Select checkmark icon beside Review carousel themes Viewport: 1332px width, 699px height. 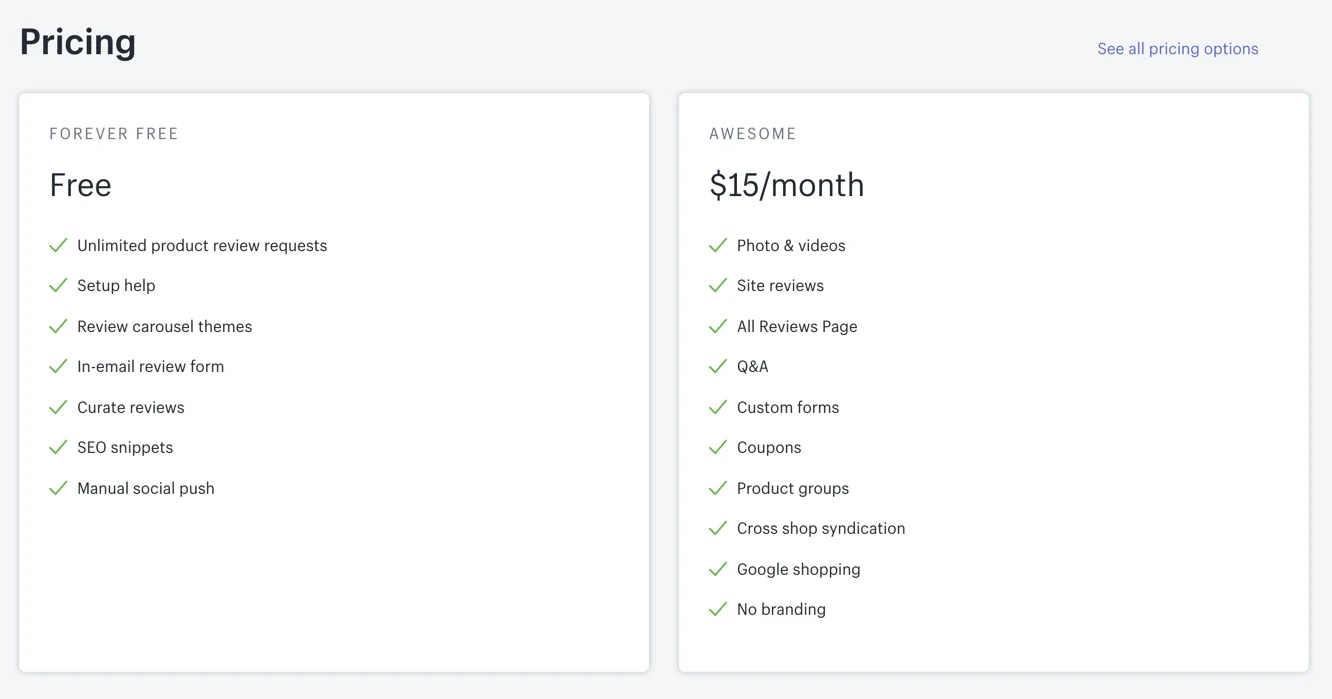click(x=58, y=327)
